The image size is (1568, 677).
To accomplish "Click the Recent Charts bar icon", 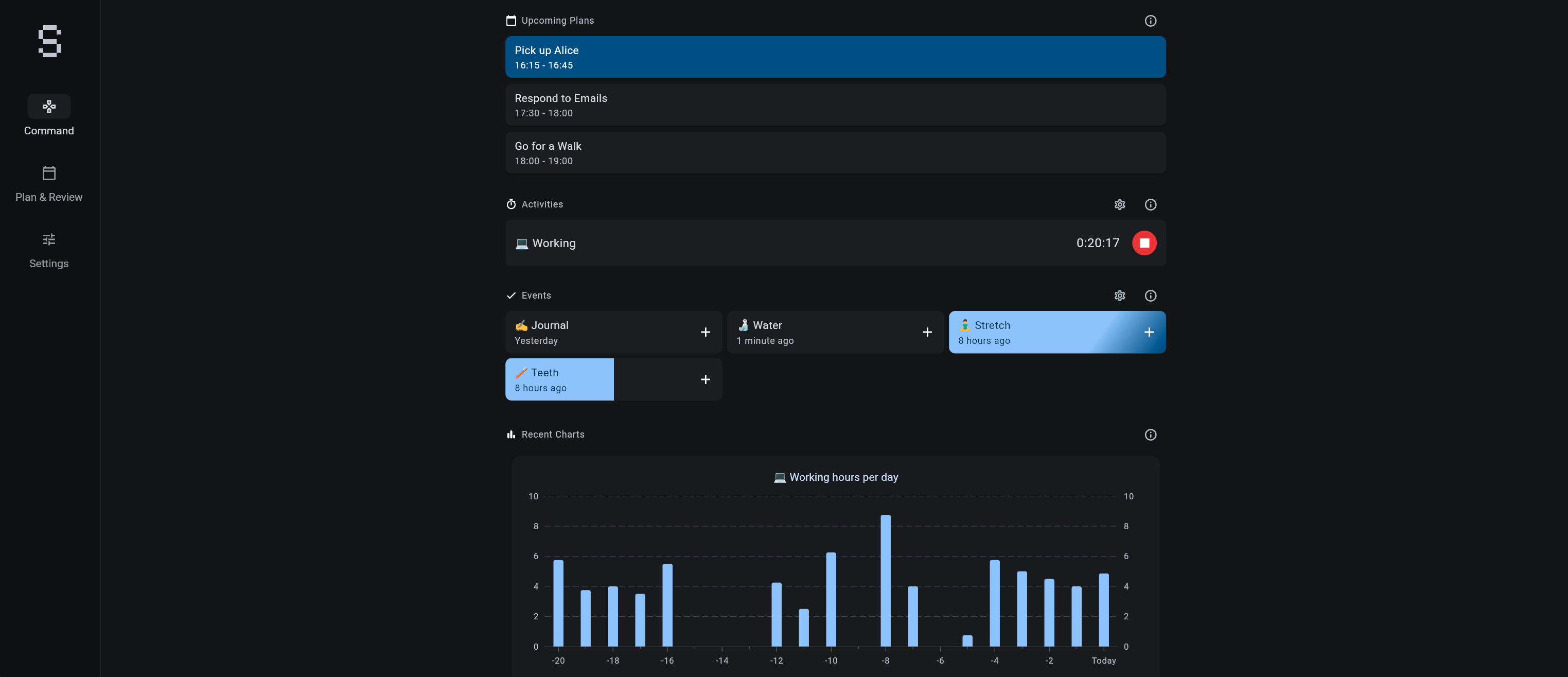I will point(512,435).
